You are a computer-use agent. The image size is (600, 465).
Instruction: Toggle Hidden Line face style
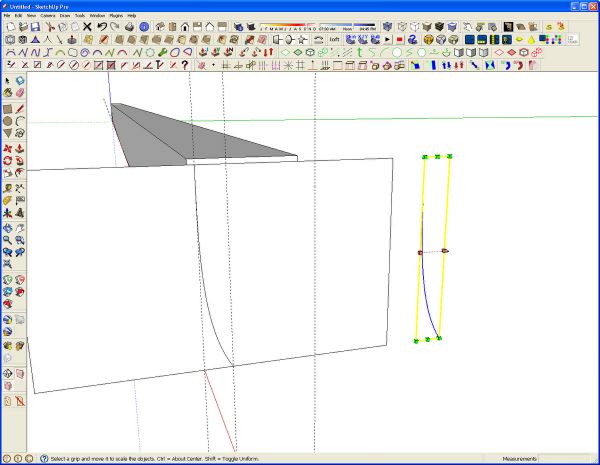pyautogui.click(x=414, y=27)
